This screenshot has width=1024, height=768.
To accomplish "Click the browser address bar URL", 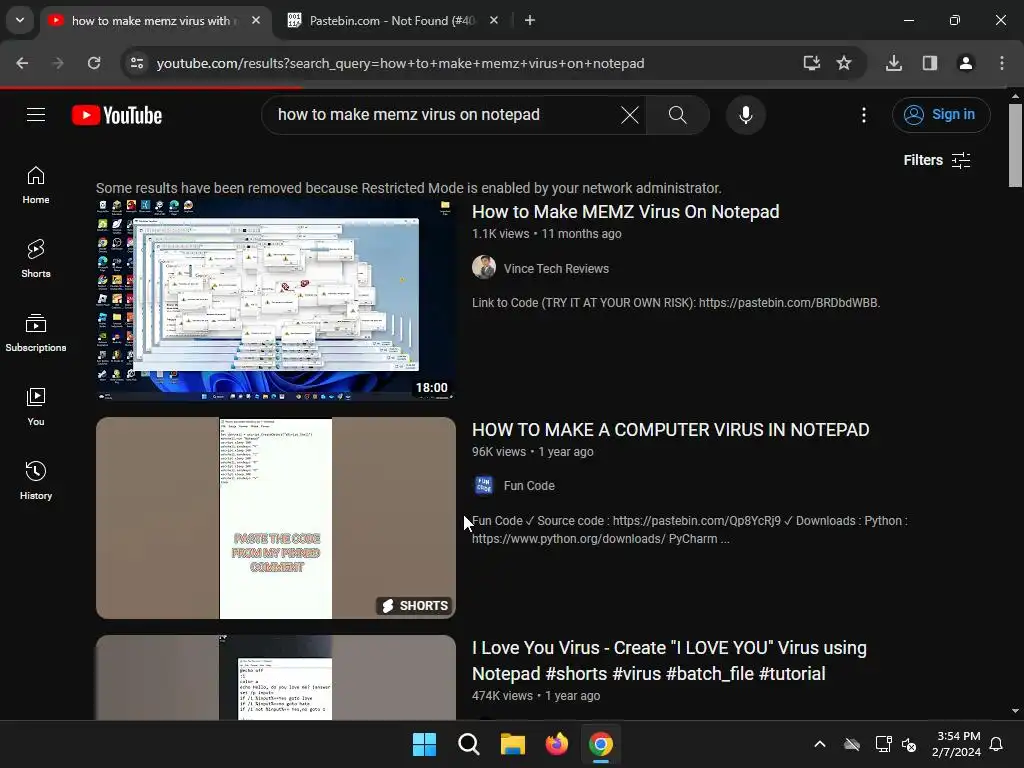I will (400, 63).
